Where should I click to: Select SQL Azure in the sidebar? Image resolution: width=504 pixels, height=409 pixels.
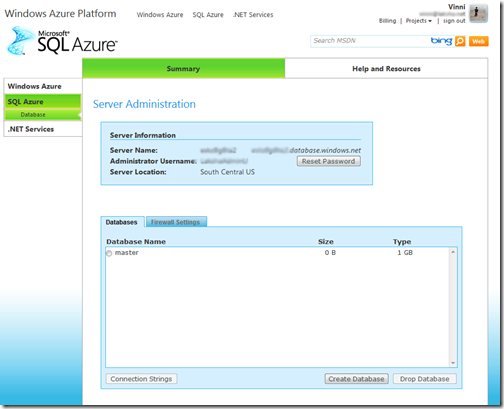point(43,102)
